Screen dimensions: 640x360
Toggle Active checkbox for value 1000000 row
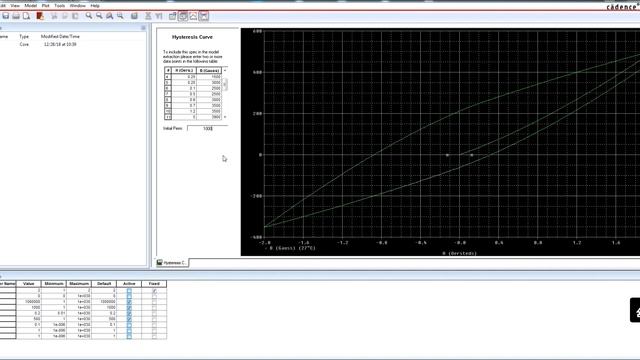[129, 302]
